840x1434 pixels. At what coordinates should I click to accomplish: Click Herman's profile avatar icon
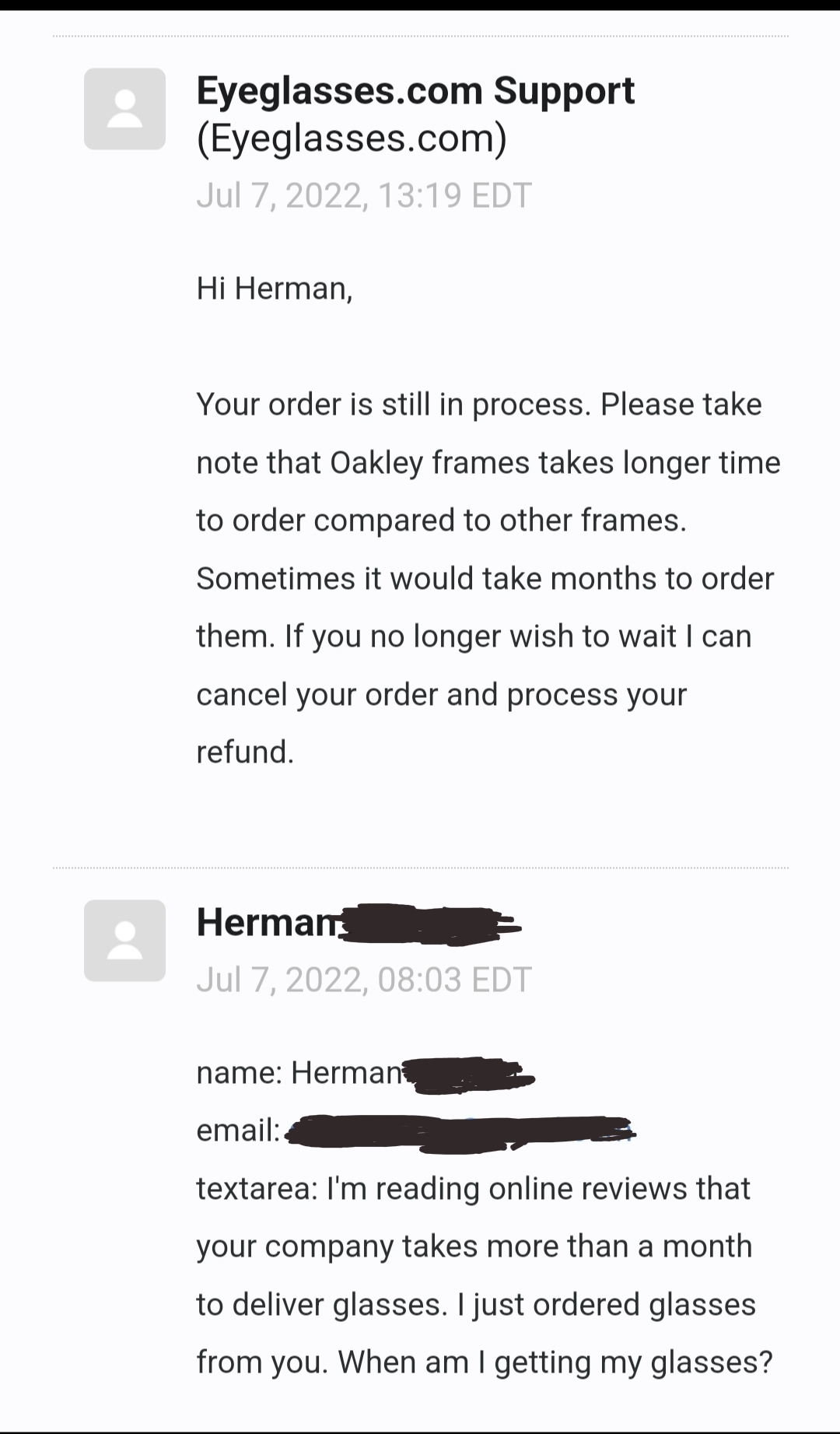point(124,941)
